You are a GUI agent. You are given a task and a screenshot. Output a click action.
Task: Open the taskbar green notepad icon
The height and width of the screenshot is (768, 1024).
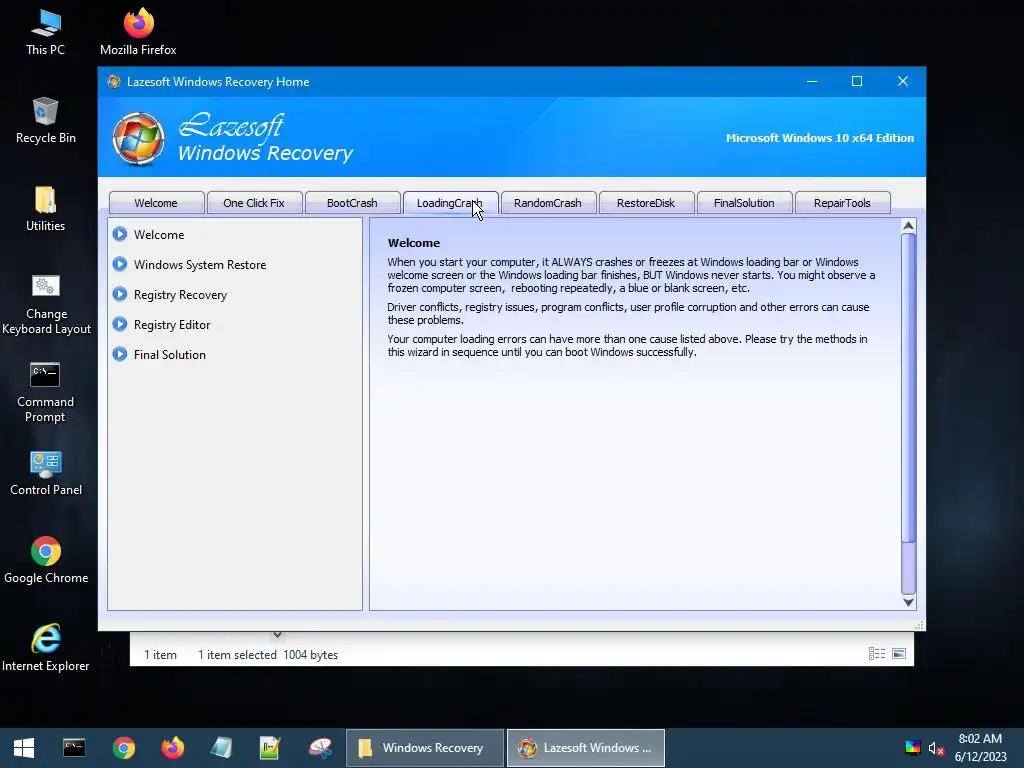click(270, 748)
